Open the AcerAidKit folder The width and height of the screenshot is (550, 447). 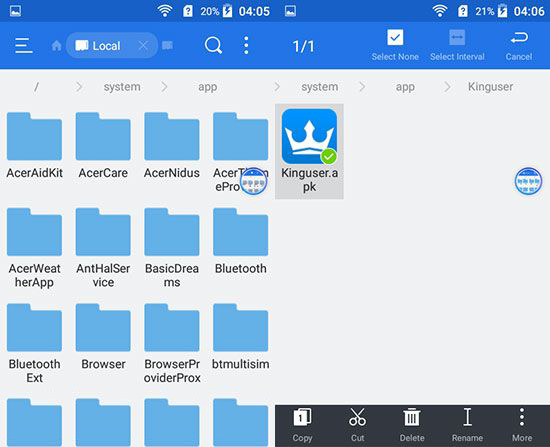[x=34, y=145]
